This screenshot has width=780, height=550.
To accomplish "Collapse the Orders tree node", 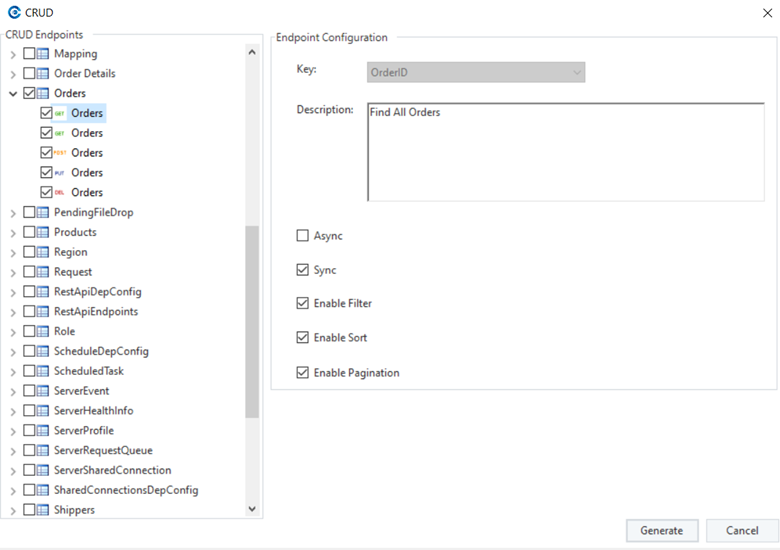I will pyautogui.click(x=13, y=94).
